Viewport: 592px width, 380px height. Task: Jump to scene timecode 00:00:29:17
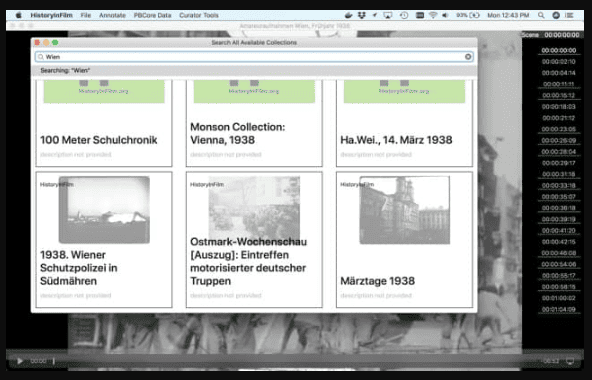(x=559, y=163)
